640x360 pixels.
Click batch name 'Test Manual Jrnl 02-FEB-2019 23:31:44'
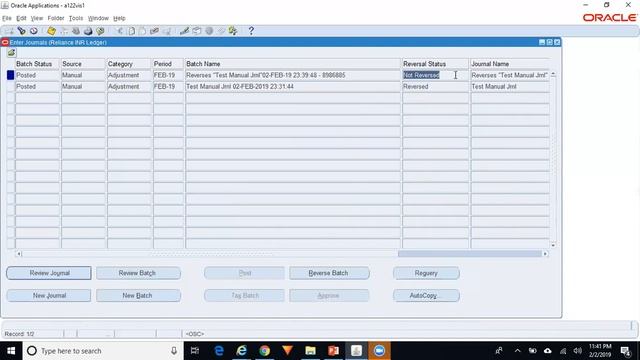(293, 87)
